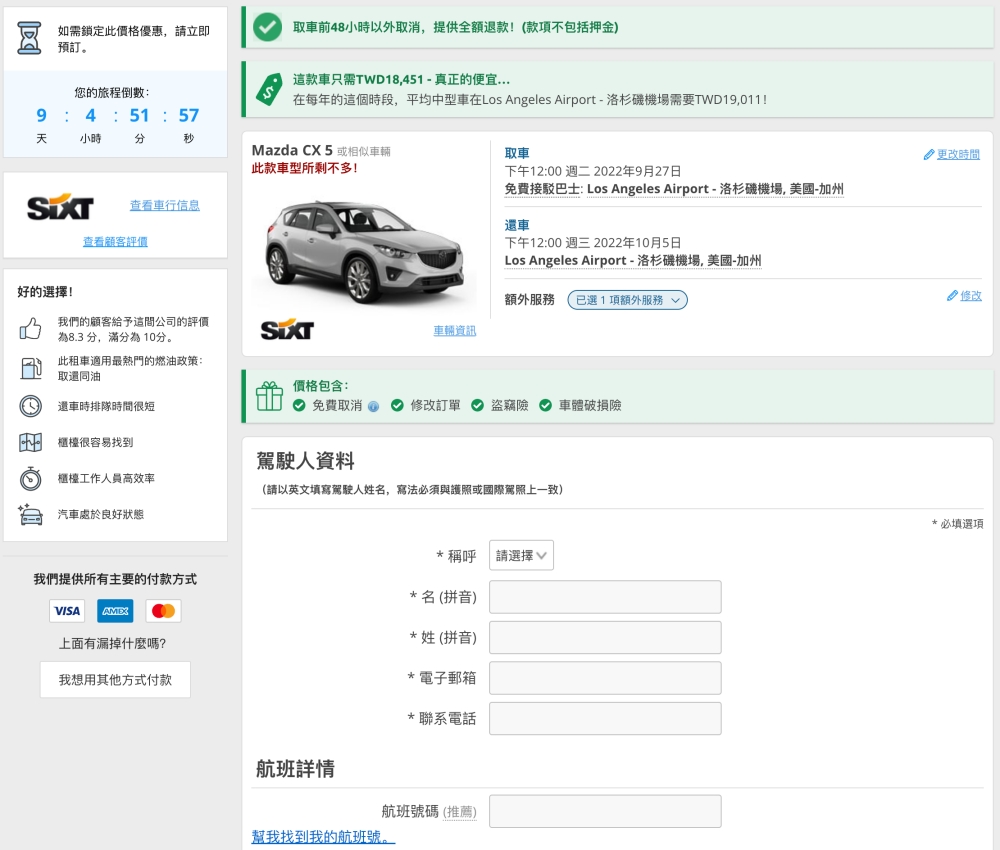
Task: Open the 查看車行信息 link
Action: point(165,205)
